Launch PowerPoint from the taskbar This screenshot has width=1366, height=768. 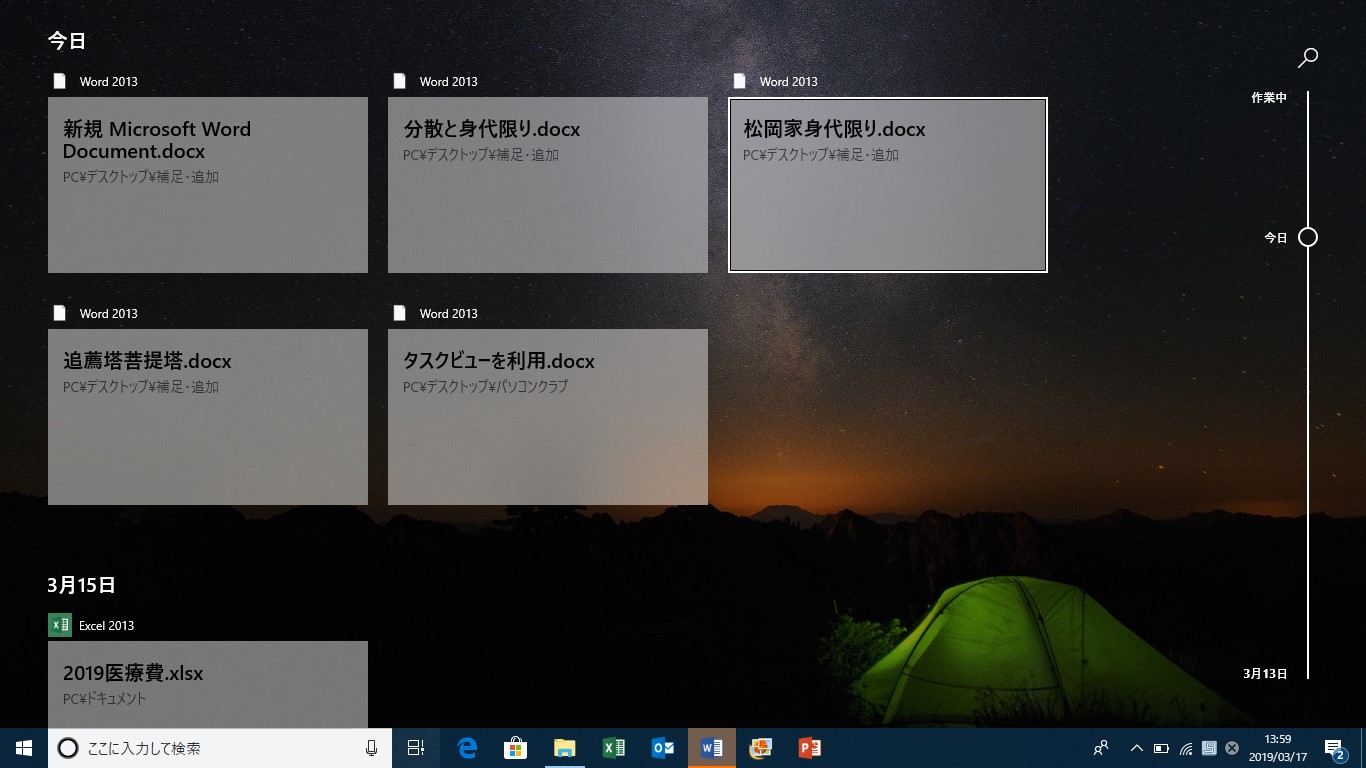809,748
